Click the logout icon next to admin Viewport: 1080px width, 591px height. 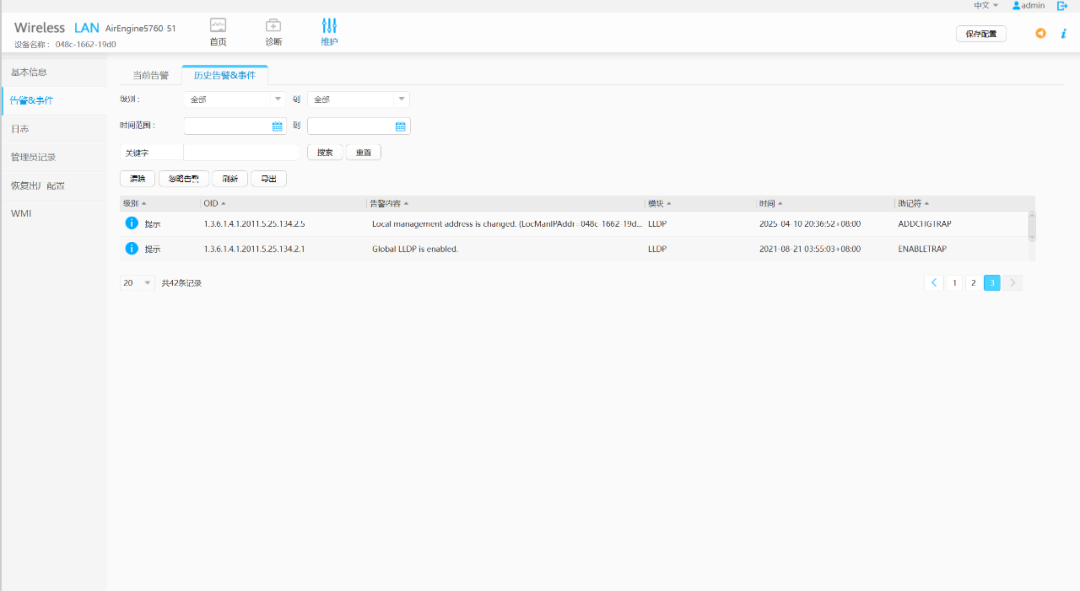click(x=1062, y=6)
